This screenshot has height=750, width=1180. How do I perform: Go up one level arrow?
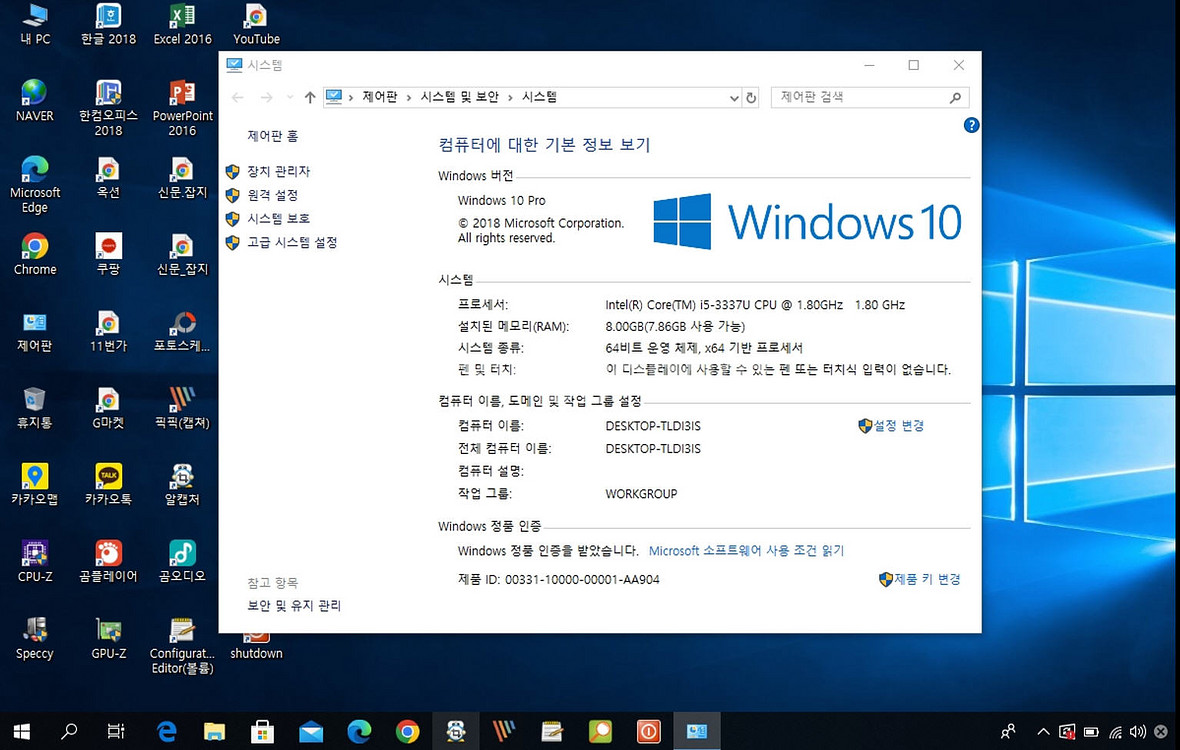pos(310,97)
